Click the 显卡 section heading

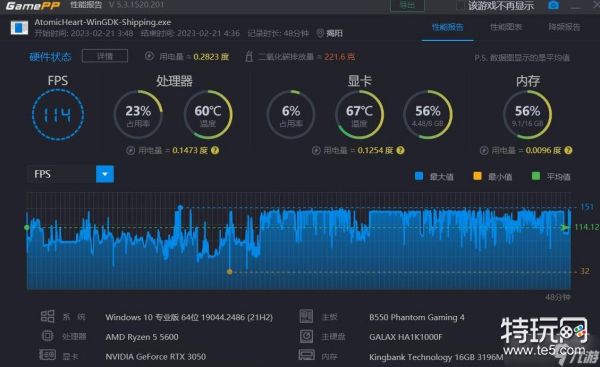359,81
